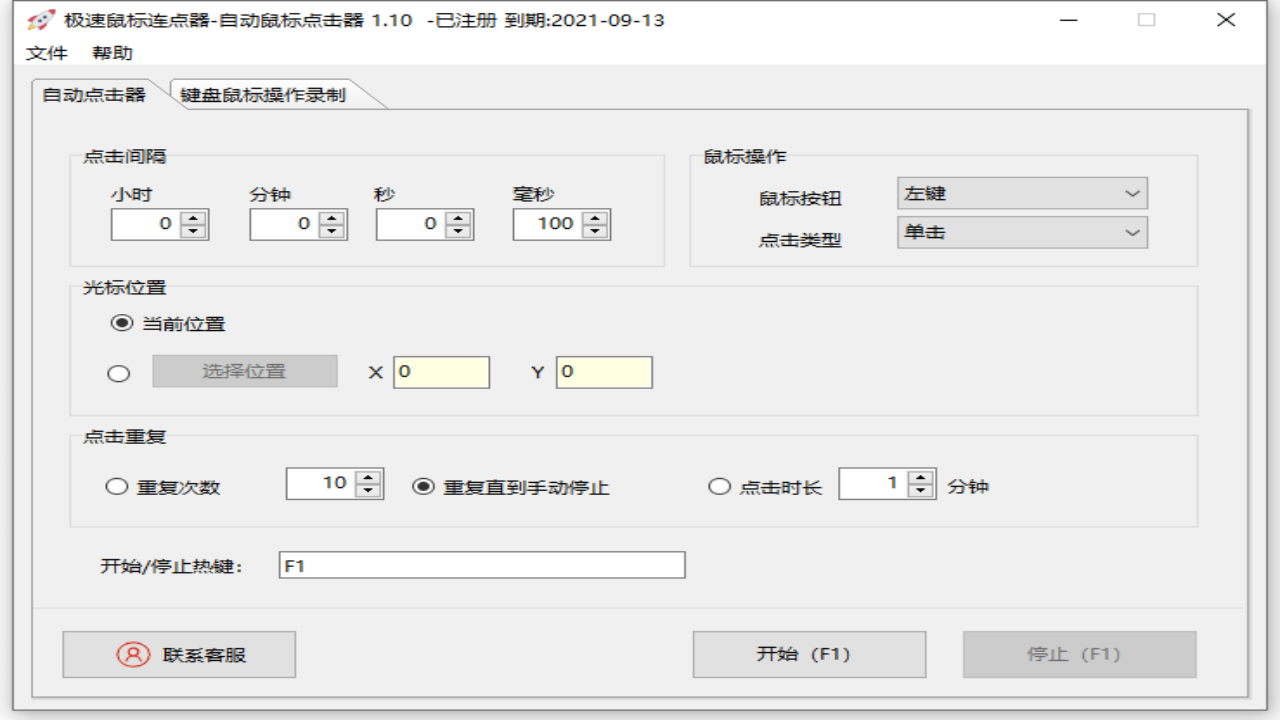1280x720 pixels.
Task: Open the 帮助 menu
Action: point(112,53)
